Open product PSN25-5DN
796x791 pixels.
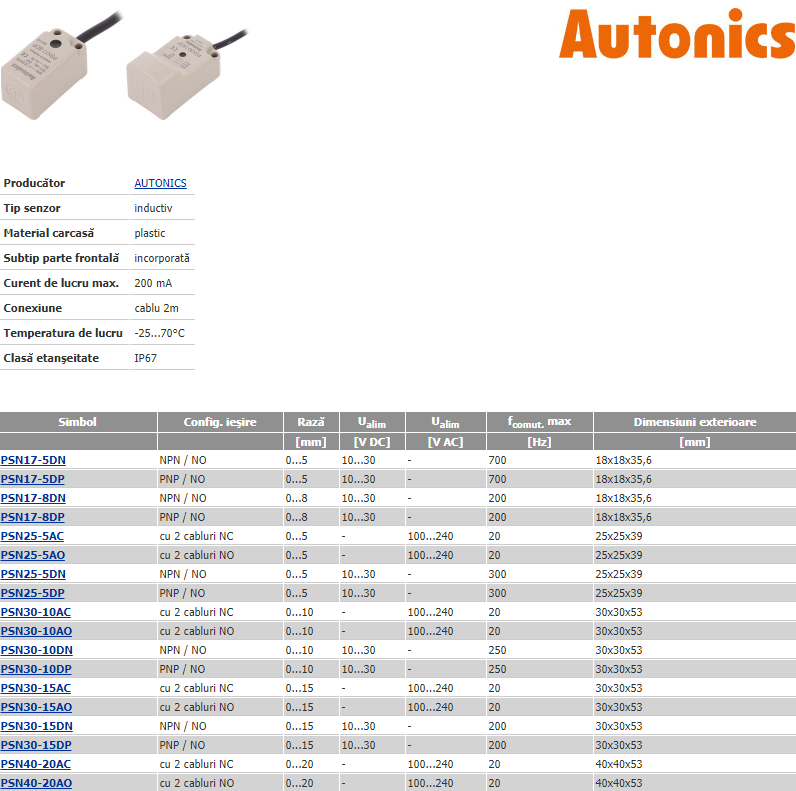33,574
